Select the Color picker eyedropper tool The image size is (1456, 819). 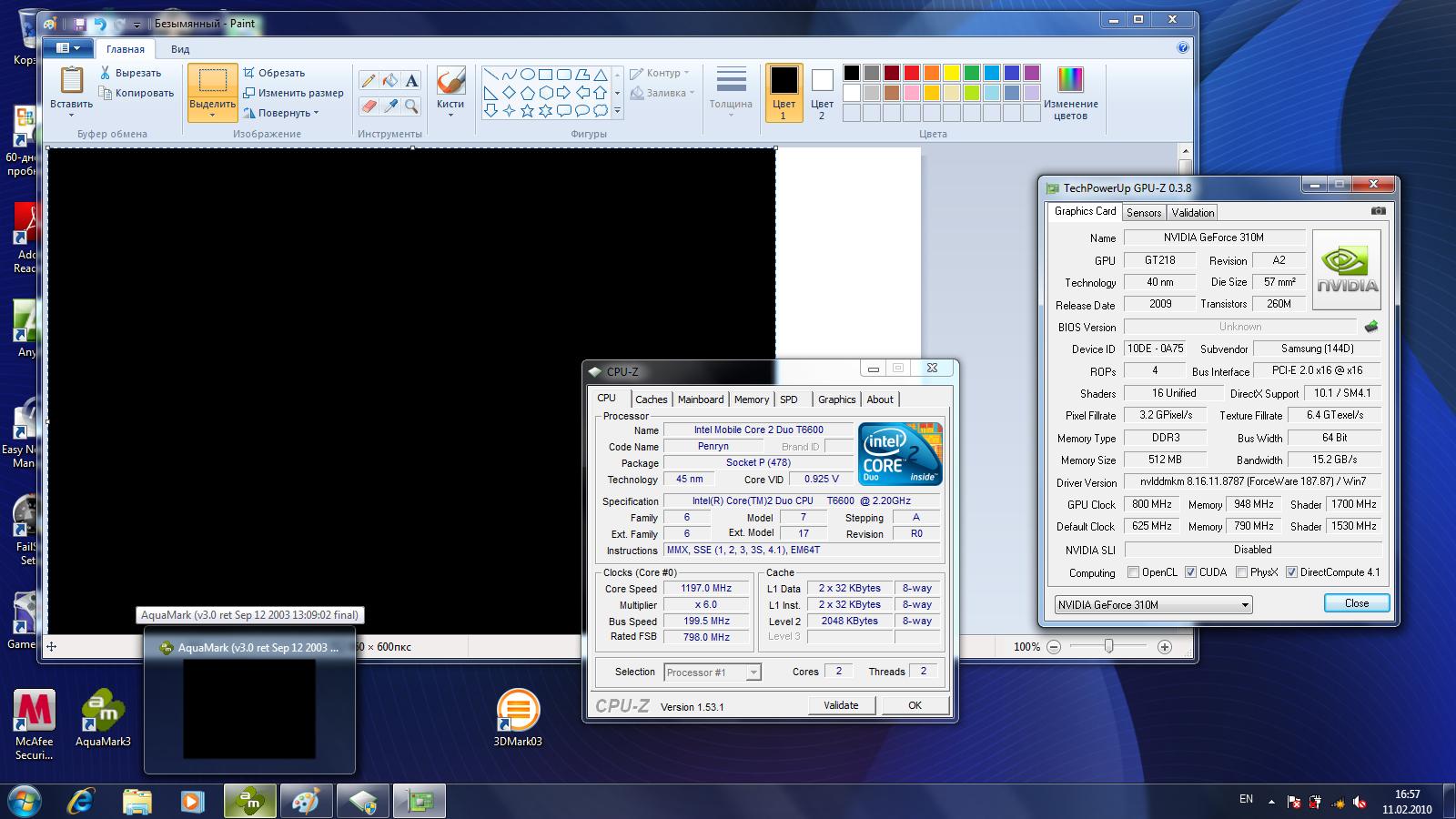390,106
